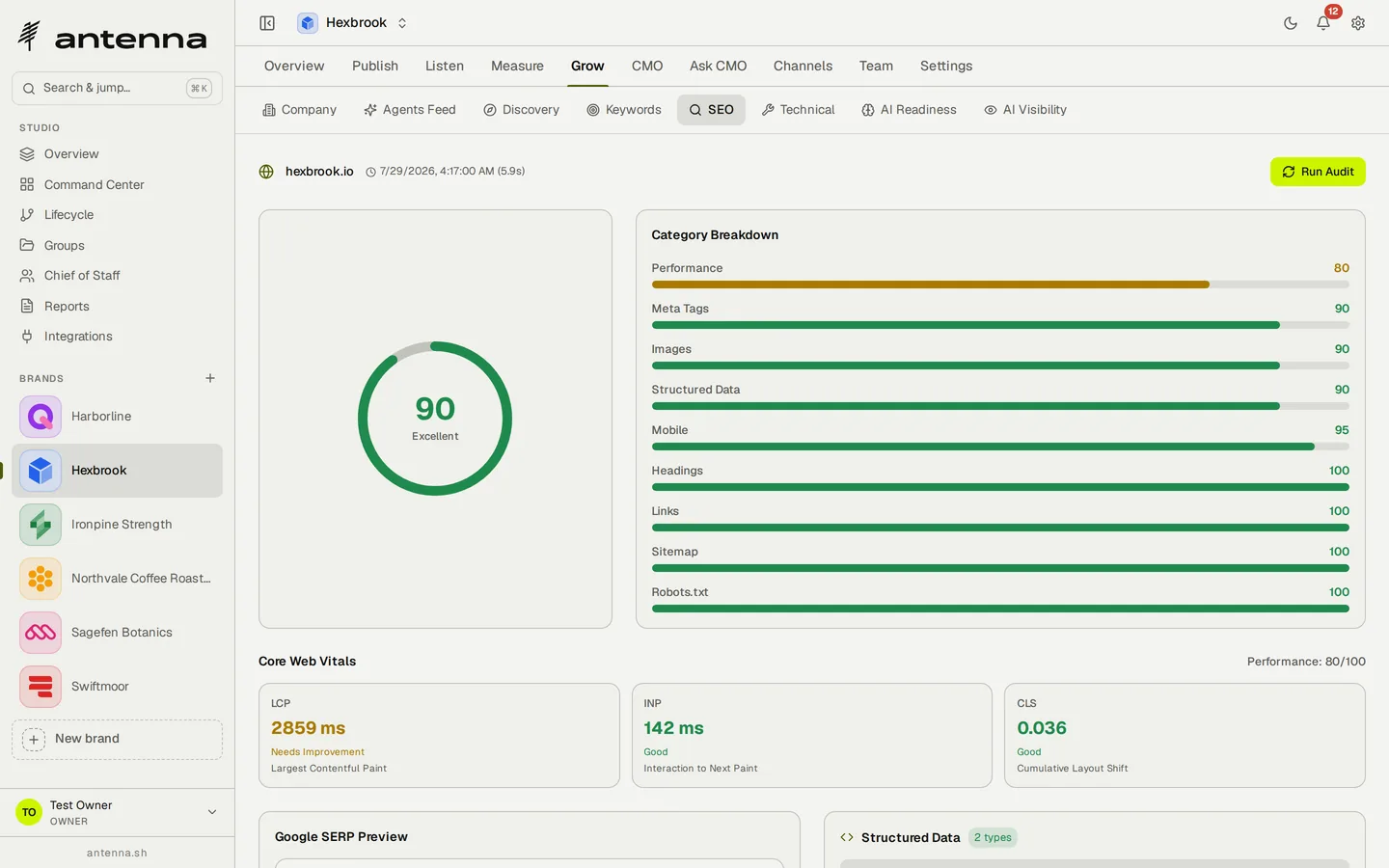Screen dimensions: 1389x868
Task: Open Command Center from sidebar
Action: 117,184
